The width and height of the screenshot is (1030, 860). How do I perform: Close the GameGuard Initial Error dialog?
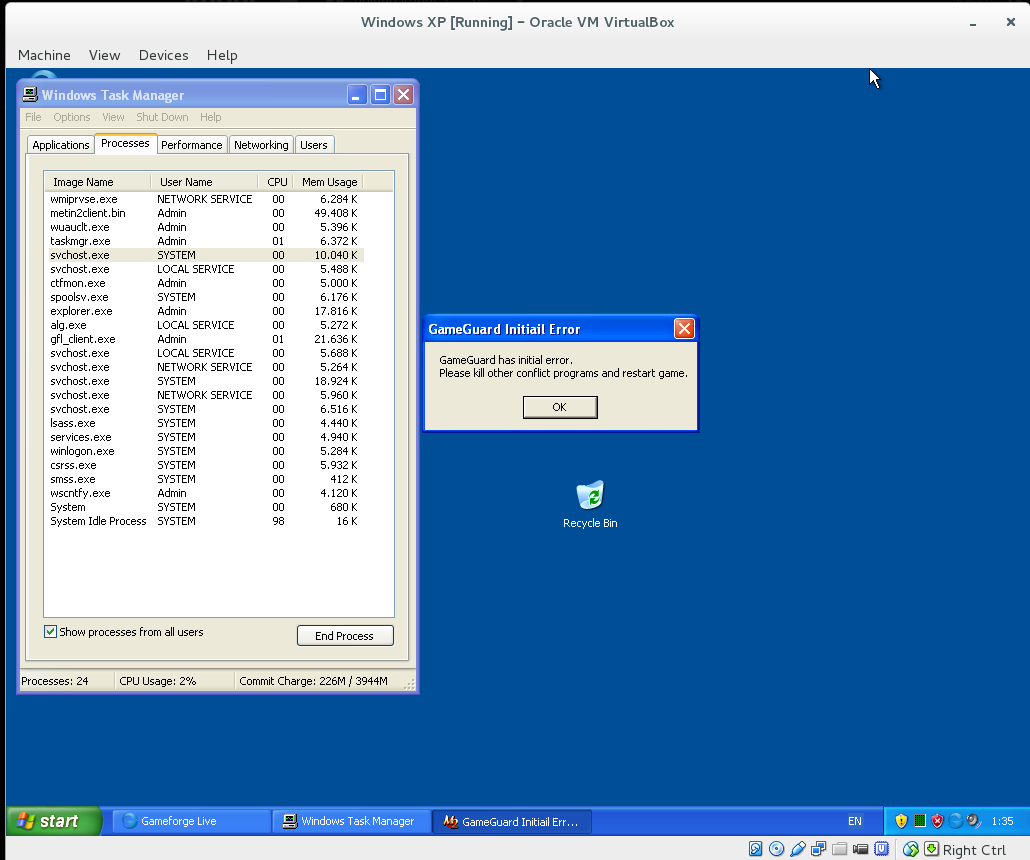(684, 328)
